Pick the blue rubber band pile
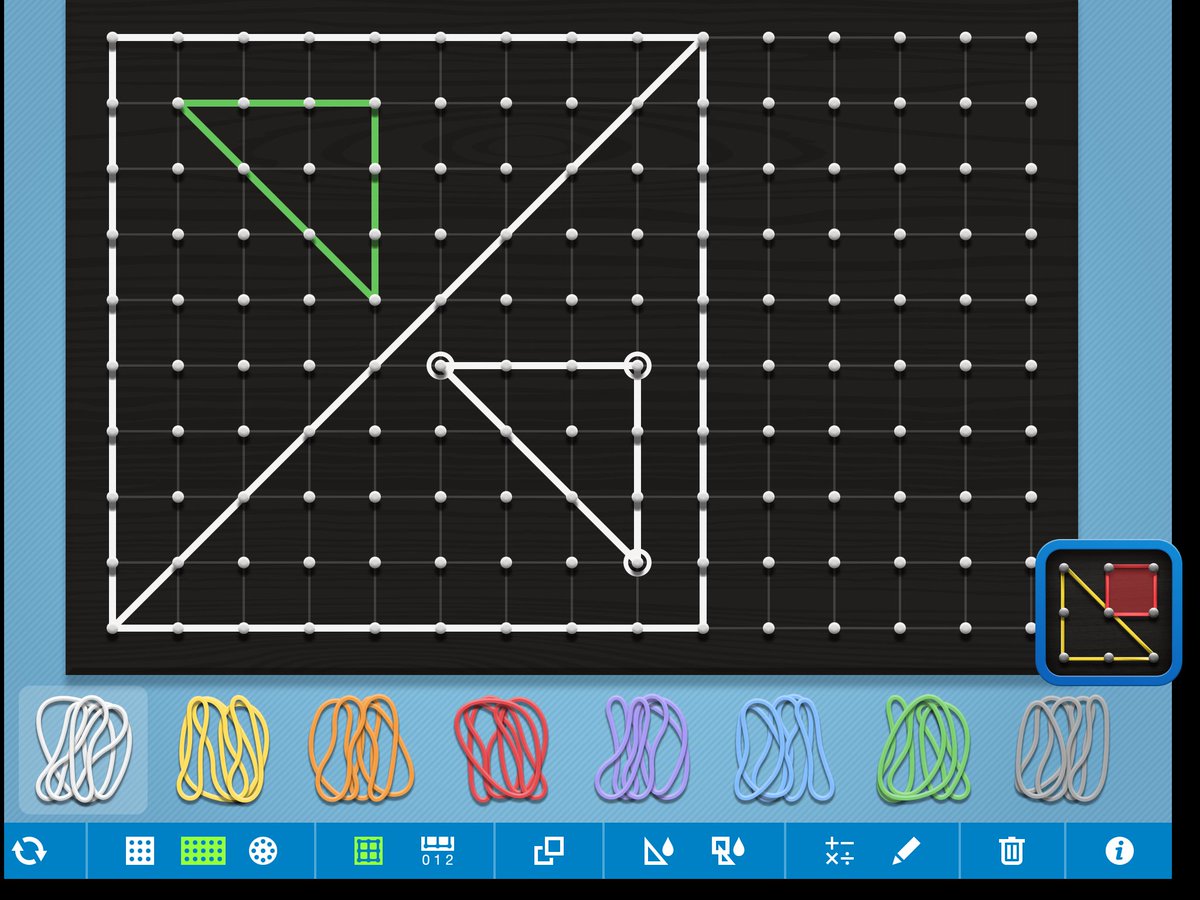The image size is (1200, 900). coord(783,748)
